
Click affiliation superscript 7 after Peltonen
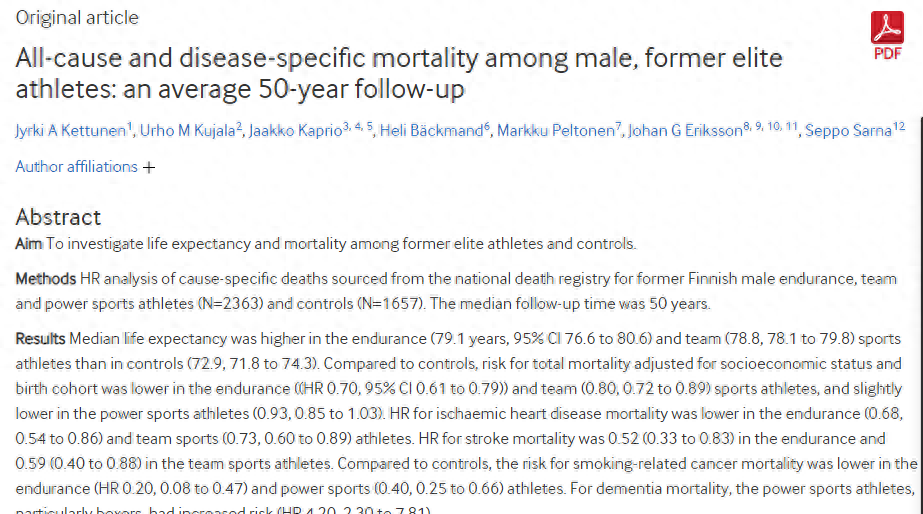pyautogui.click(x=619, y=127)
